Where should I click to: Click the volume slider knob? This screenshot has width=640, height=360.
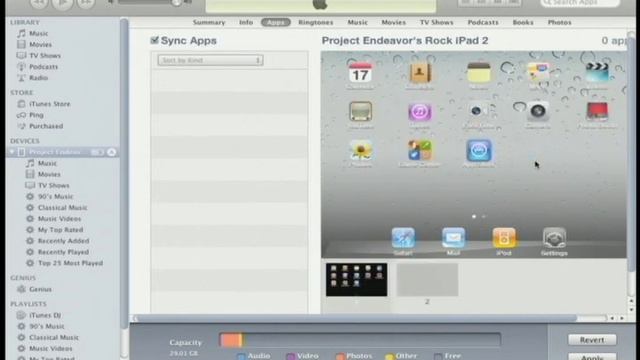click(176, 3)
